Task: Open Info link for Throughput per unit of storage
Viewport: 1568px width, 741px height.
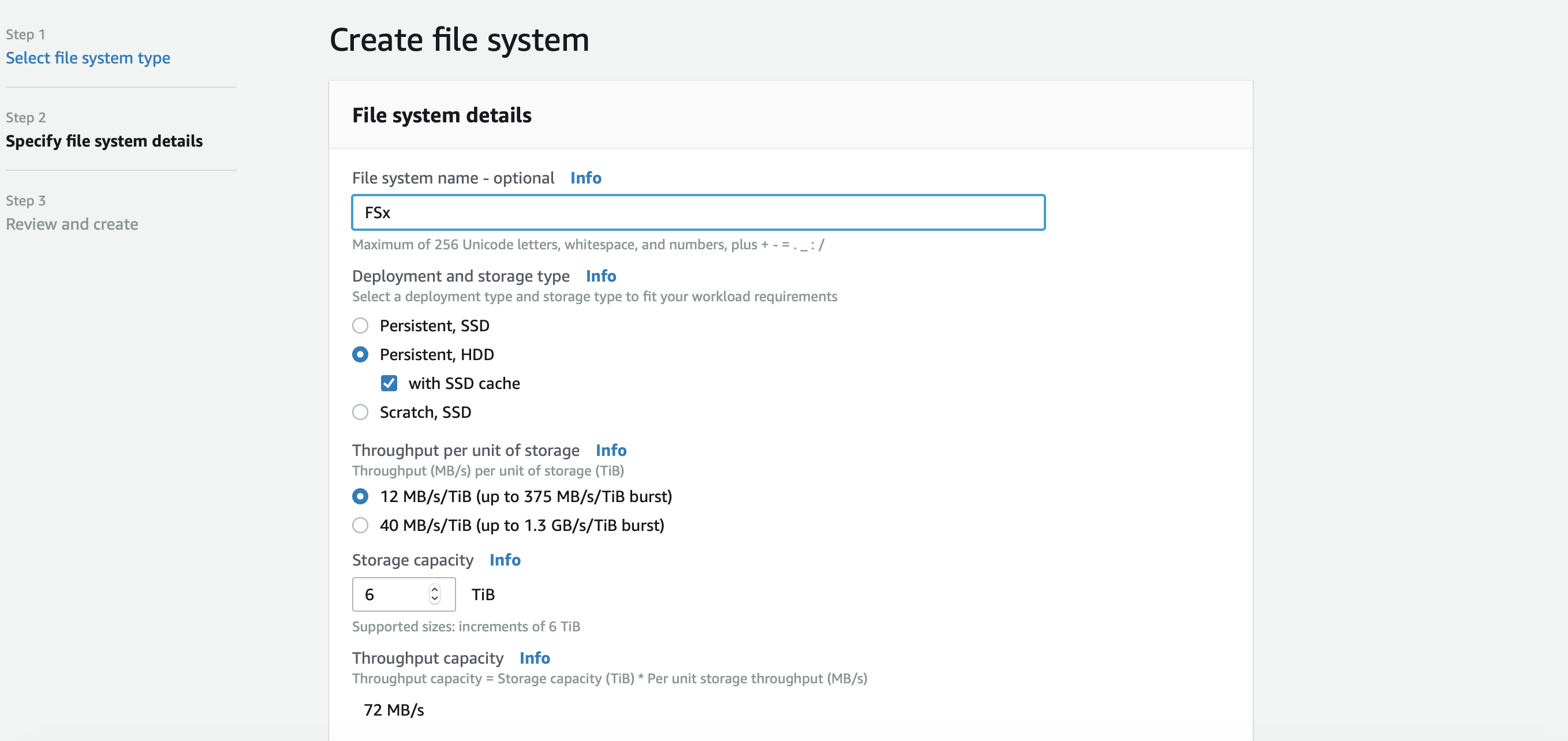Action: click(x=611, y=450)
